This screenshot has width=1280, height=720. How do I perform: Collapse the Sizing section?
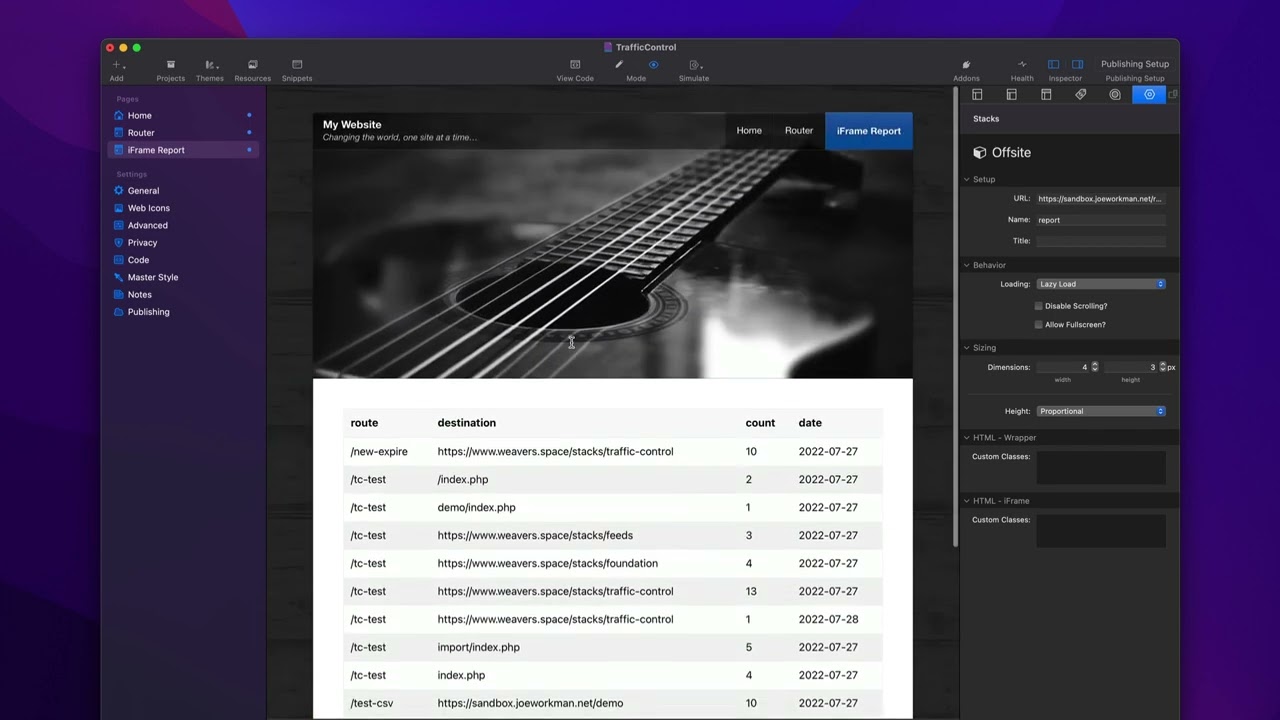967,348
